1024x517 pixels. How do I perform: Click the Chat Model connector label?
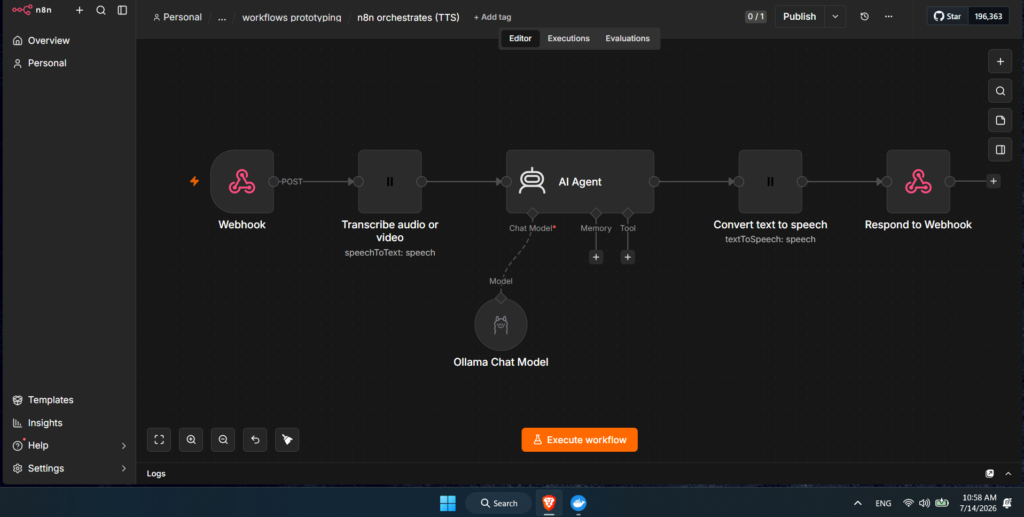tap(532, 228)
